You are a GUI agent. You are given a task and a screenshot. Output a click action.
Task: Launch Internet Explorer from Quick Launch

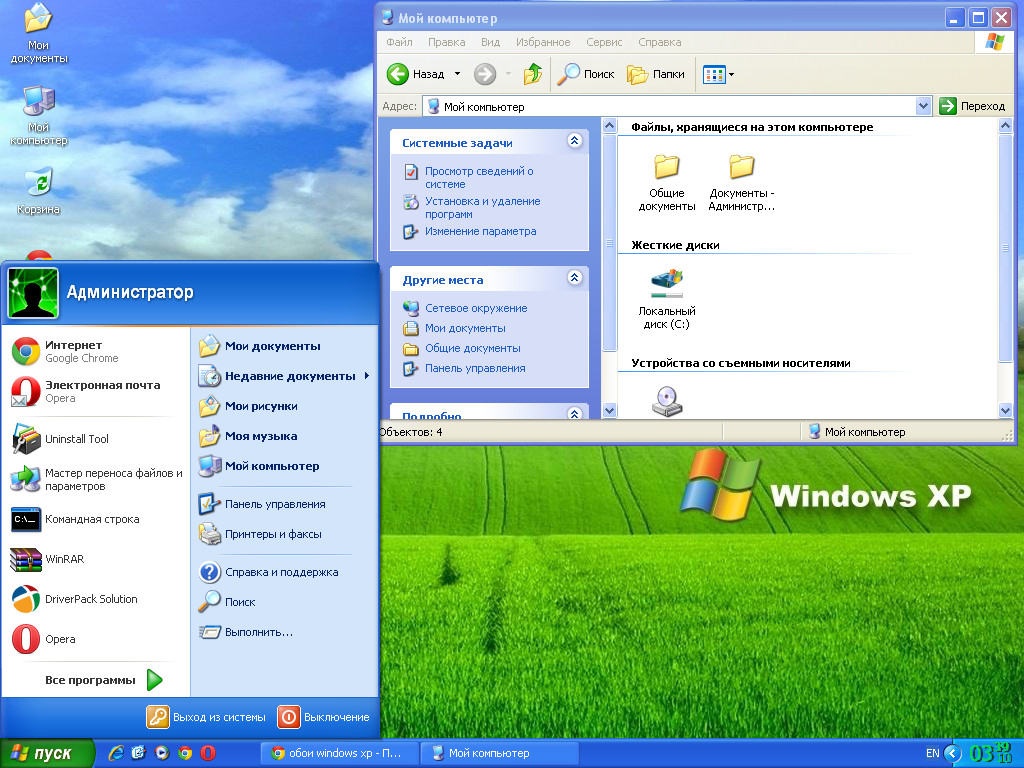point(116,753)
